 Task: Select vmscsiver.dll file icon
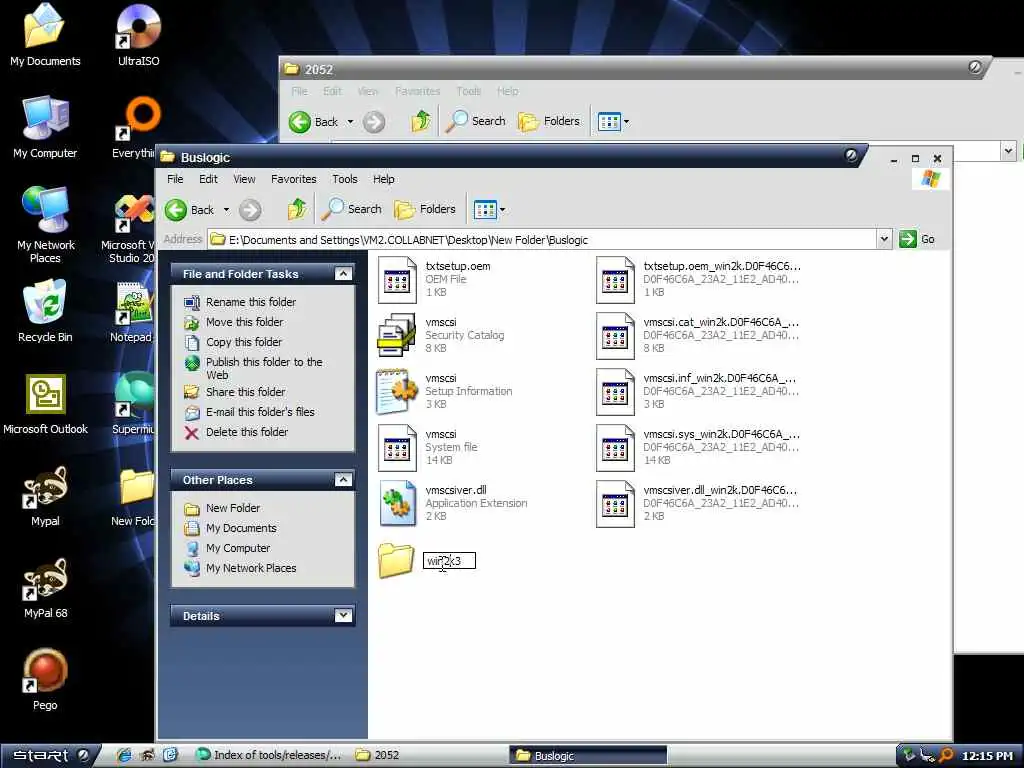tap(397, 504)
